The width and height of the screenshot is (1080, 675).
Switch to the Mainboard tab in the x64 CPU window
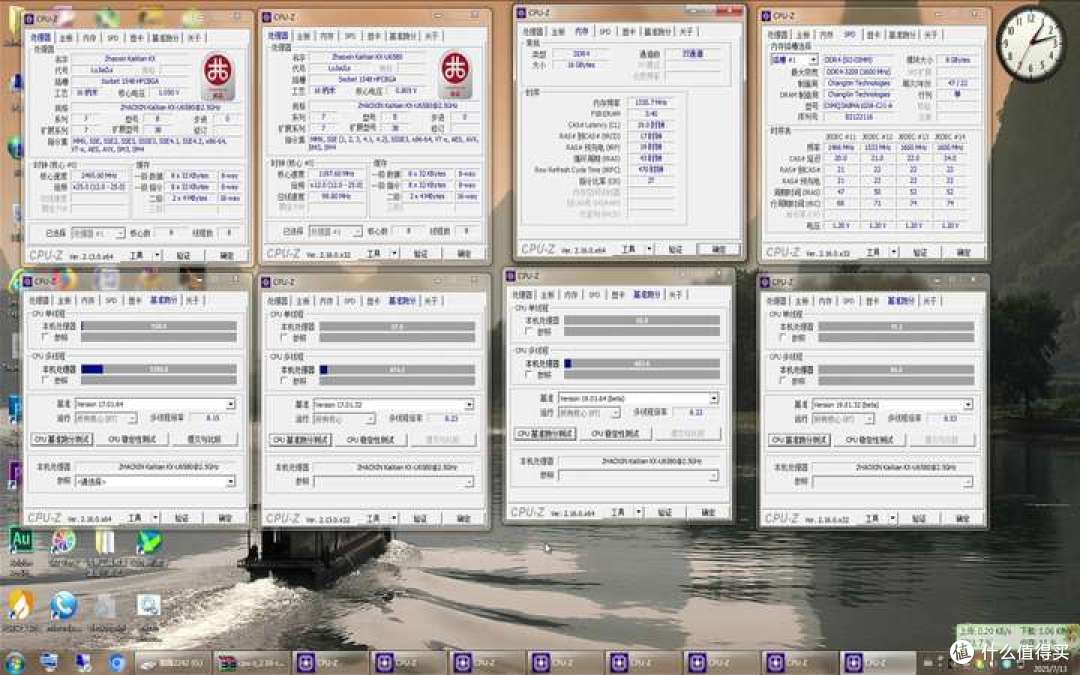tap(67, 38)
